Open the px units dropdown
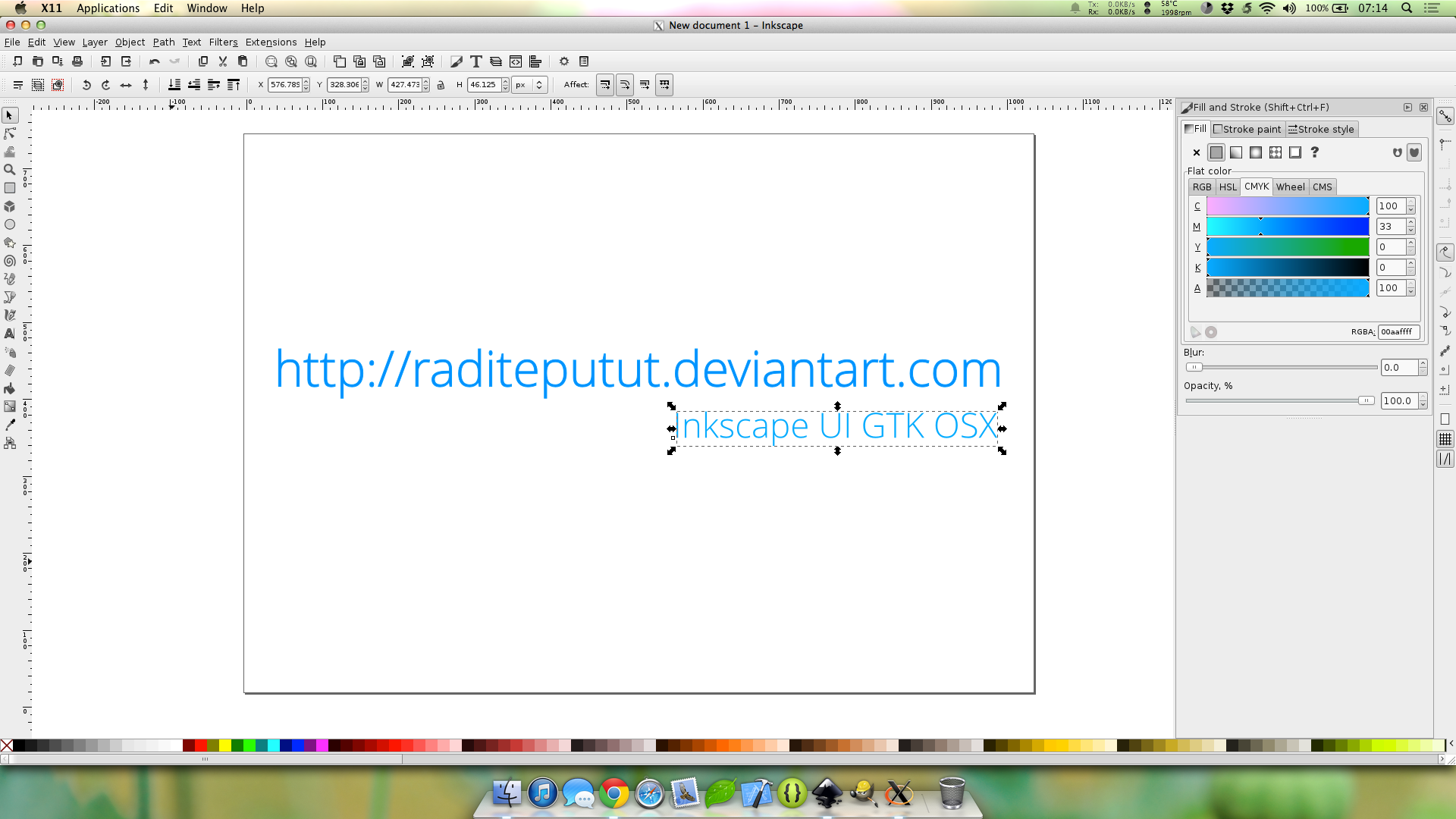The width and height of the screenshot is (1456, 819). 529,85
